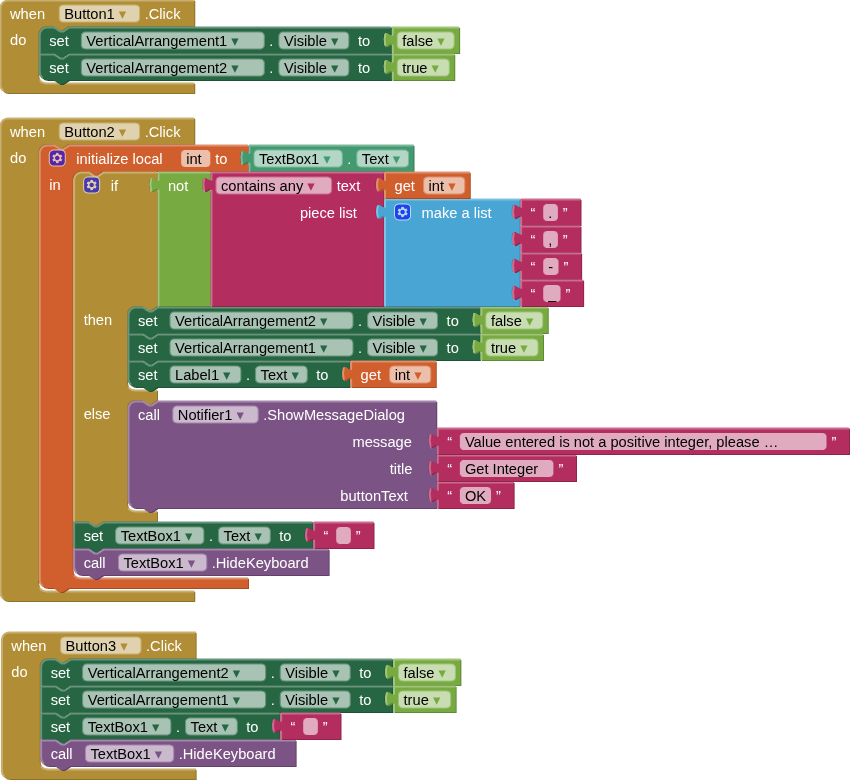This screenshot has width=850, height=780.
Task: Click the 'Get Integer' title text field
Action: pos(506,469)
